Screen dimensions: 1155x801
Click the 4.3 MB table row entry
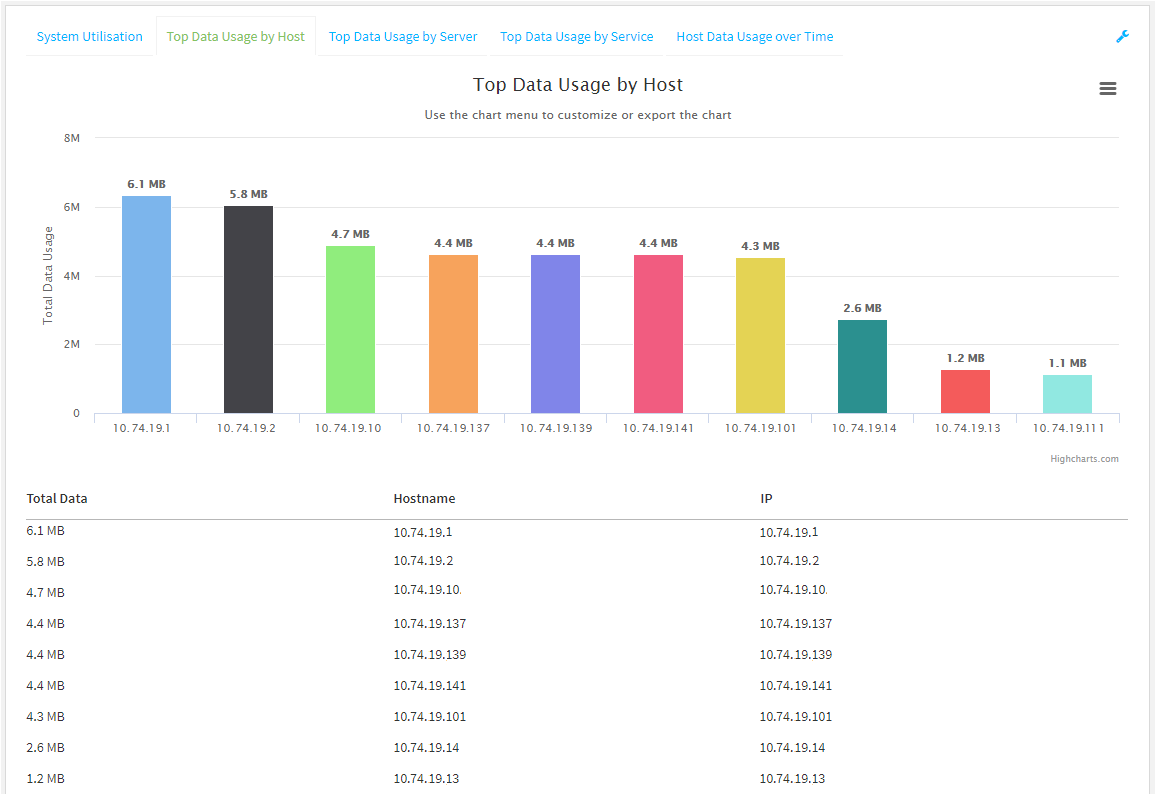[x=38, y=716]
